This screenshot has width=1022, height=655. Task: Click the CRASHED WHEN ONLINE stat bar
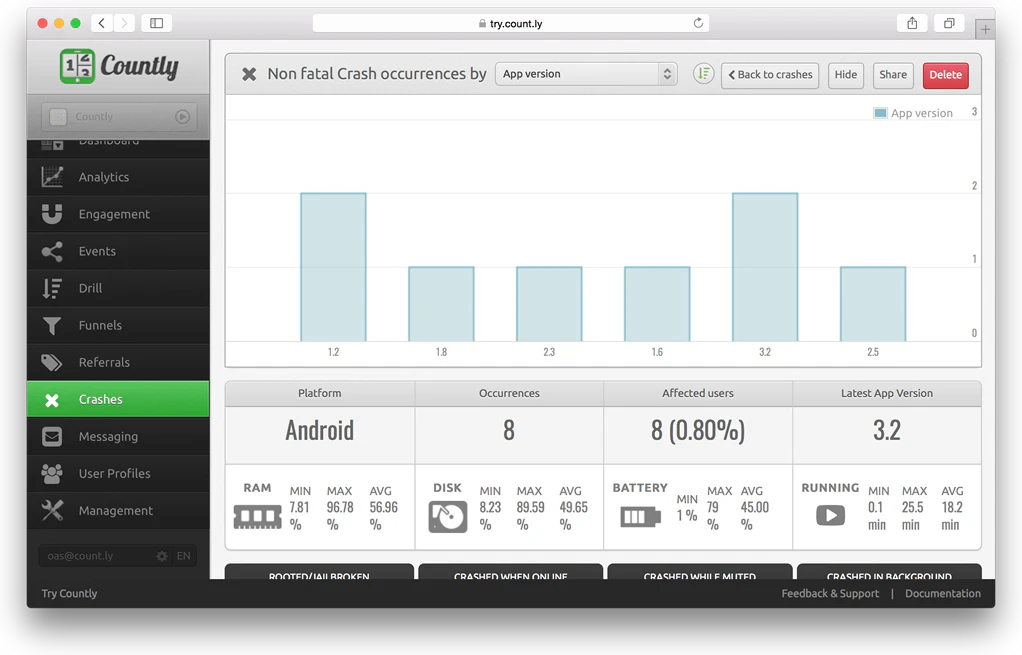[x=510, y=578]
